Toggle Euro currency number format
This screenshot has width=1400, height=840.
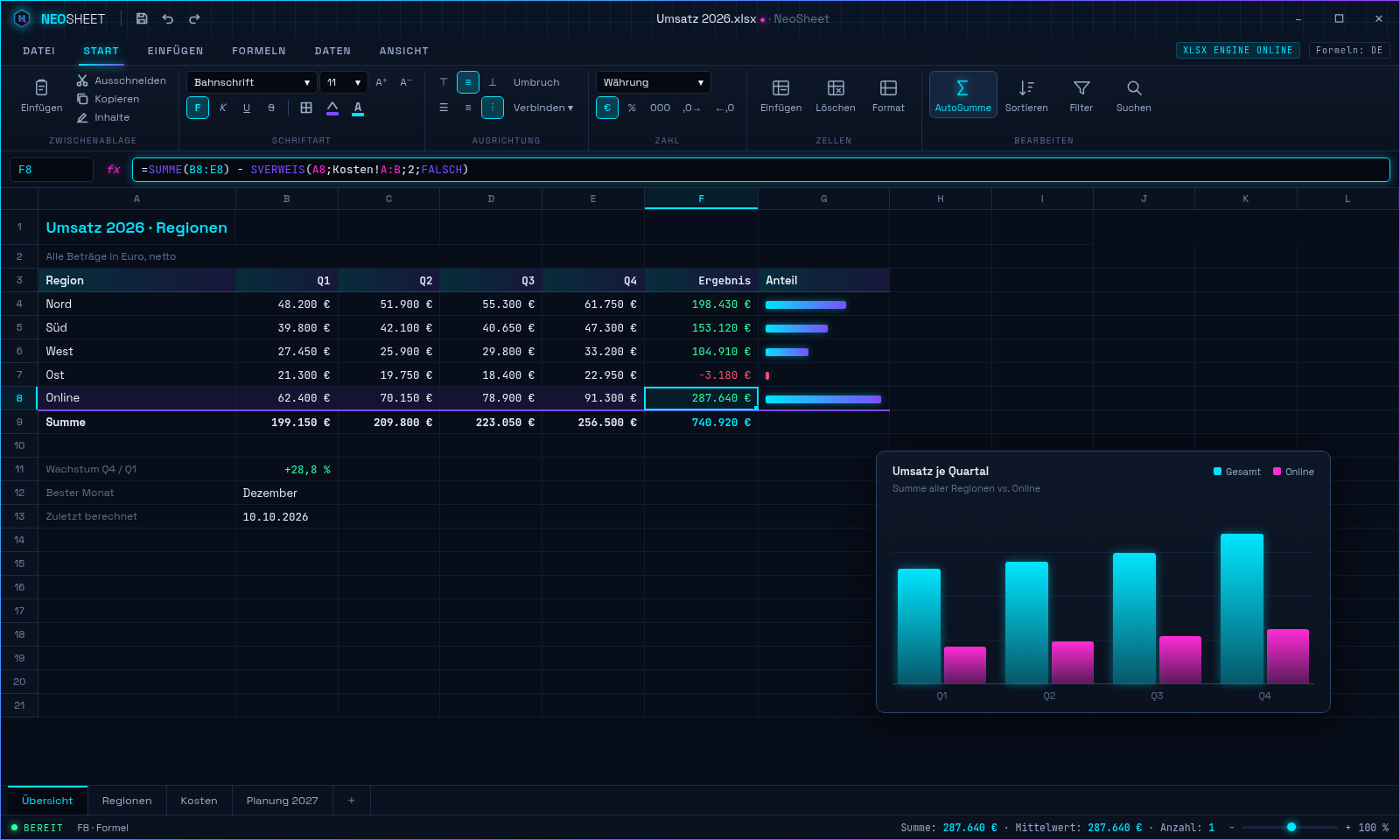607,108
